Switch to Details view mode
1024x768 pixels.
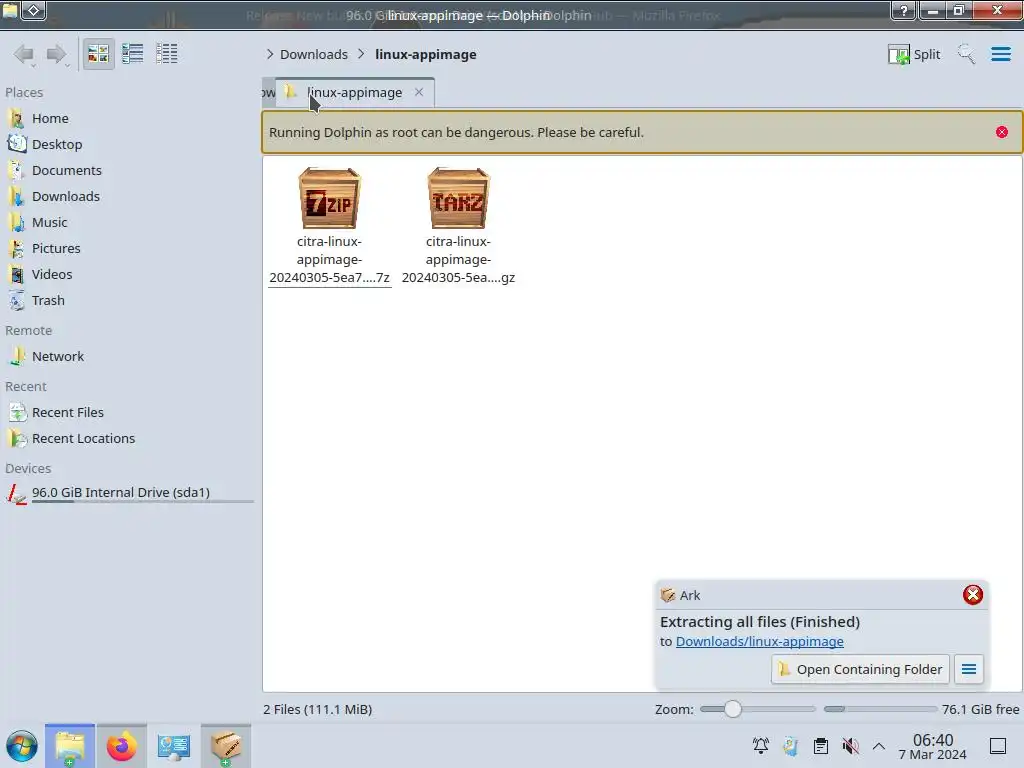coord(167,54)
